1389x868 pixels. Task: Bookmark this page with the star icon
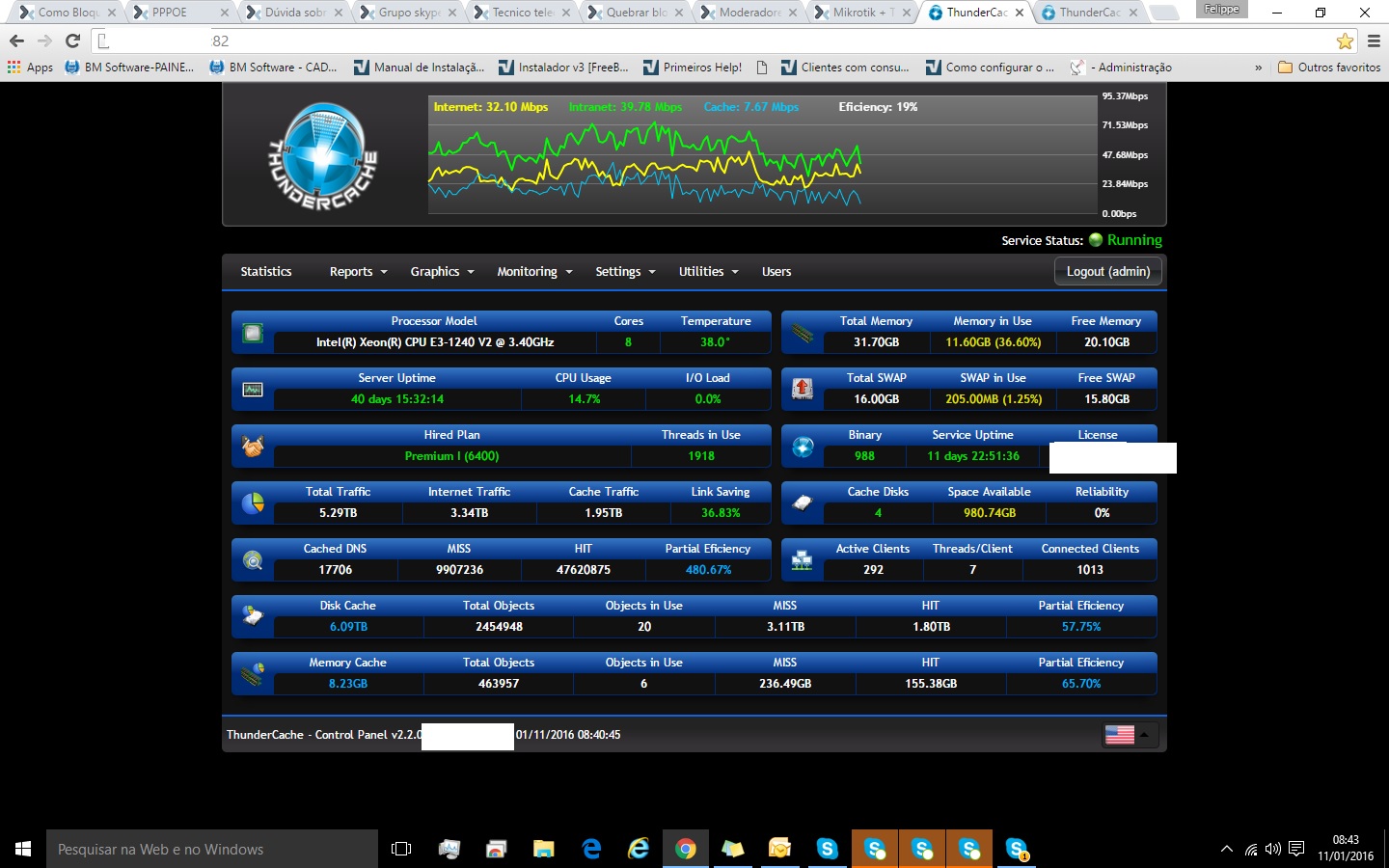(1345, 41)
